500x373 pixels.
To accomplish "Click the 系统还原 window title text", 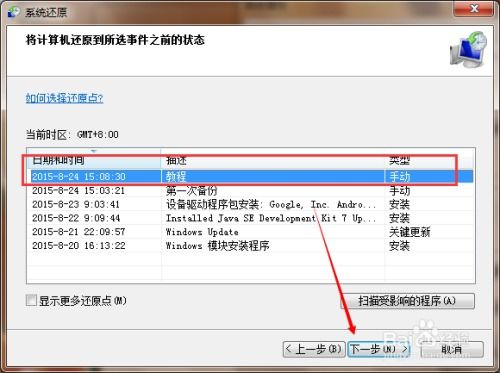I will [46, 12].
